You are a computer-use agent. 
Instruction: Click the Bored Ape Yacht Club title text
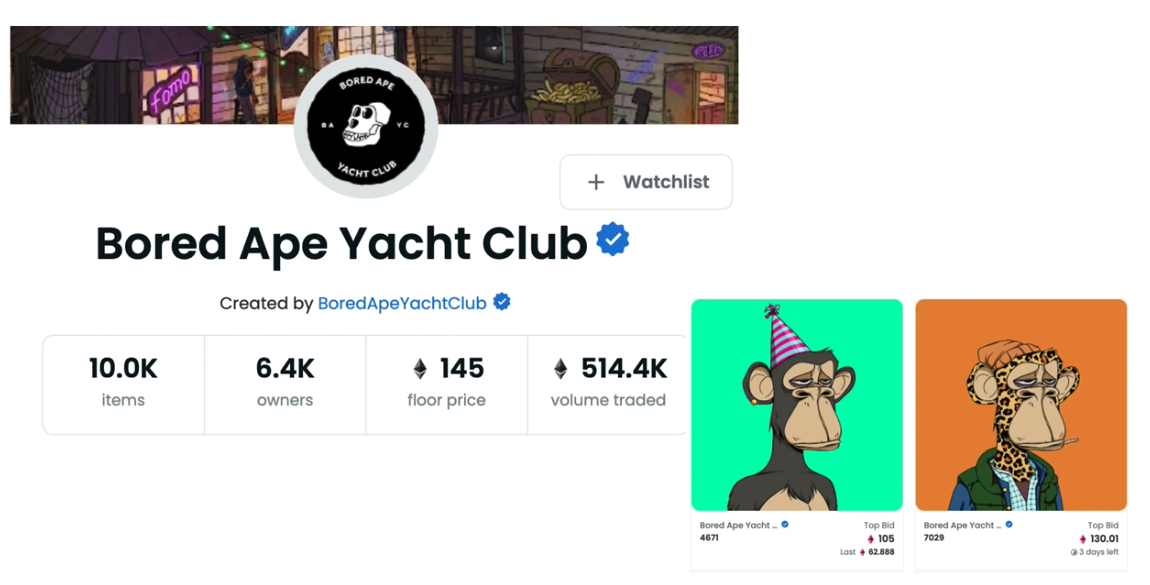pyautogui.click(x=341, y=243)
